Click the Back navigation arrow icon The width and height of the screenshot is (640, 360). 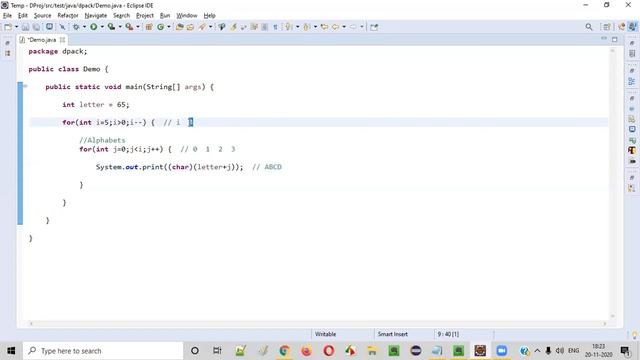(x=335, y=27)
